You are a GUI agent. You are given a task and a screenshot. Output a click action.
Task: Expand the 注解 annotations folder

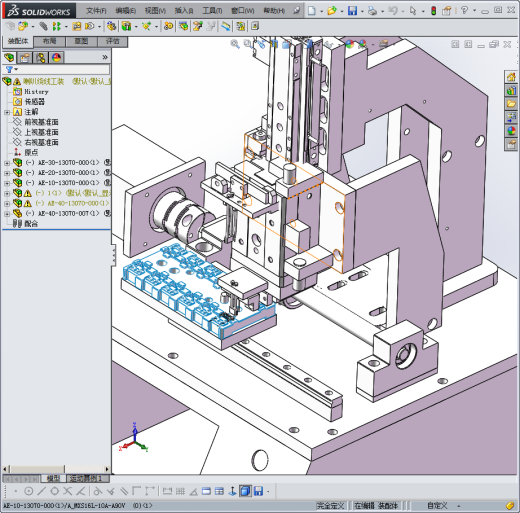(7, 112)
